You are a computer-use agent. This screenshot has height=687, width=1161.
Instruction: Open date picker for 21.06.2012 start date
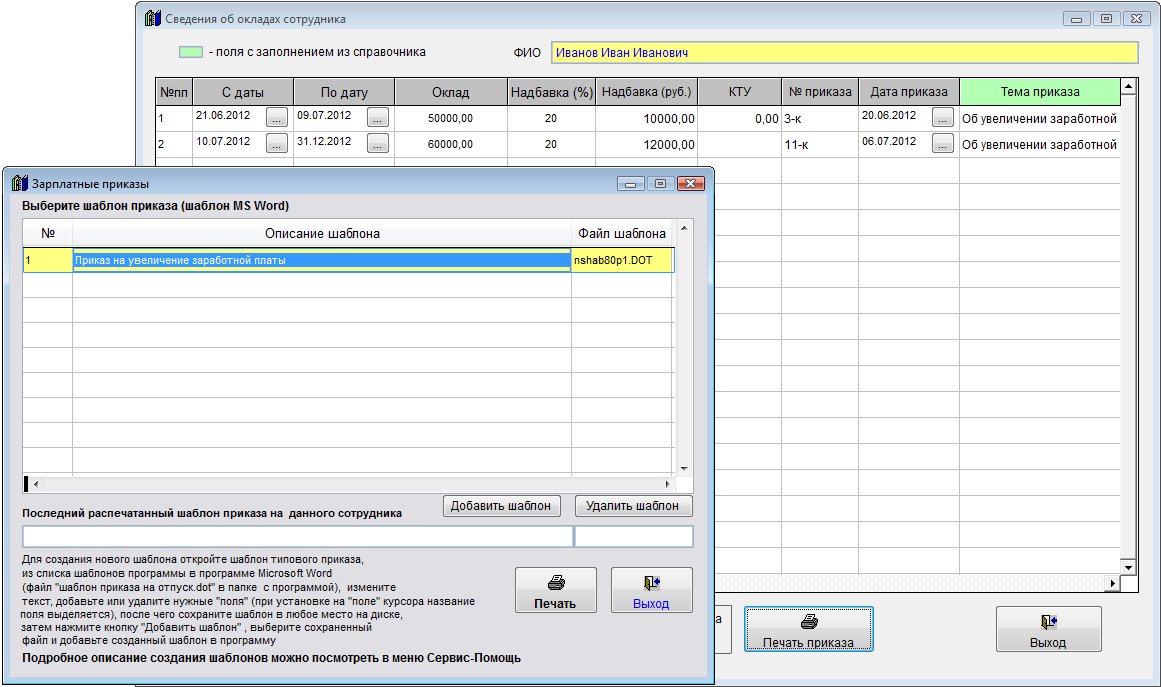(x=277, y=118)
